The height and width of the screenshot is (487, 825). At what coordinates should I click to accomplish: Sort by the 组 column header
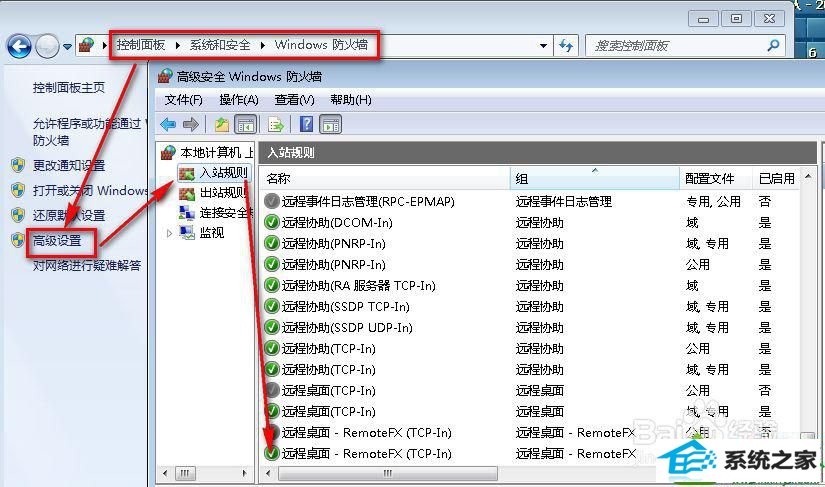pos(595,178)
